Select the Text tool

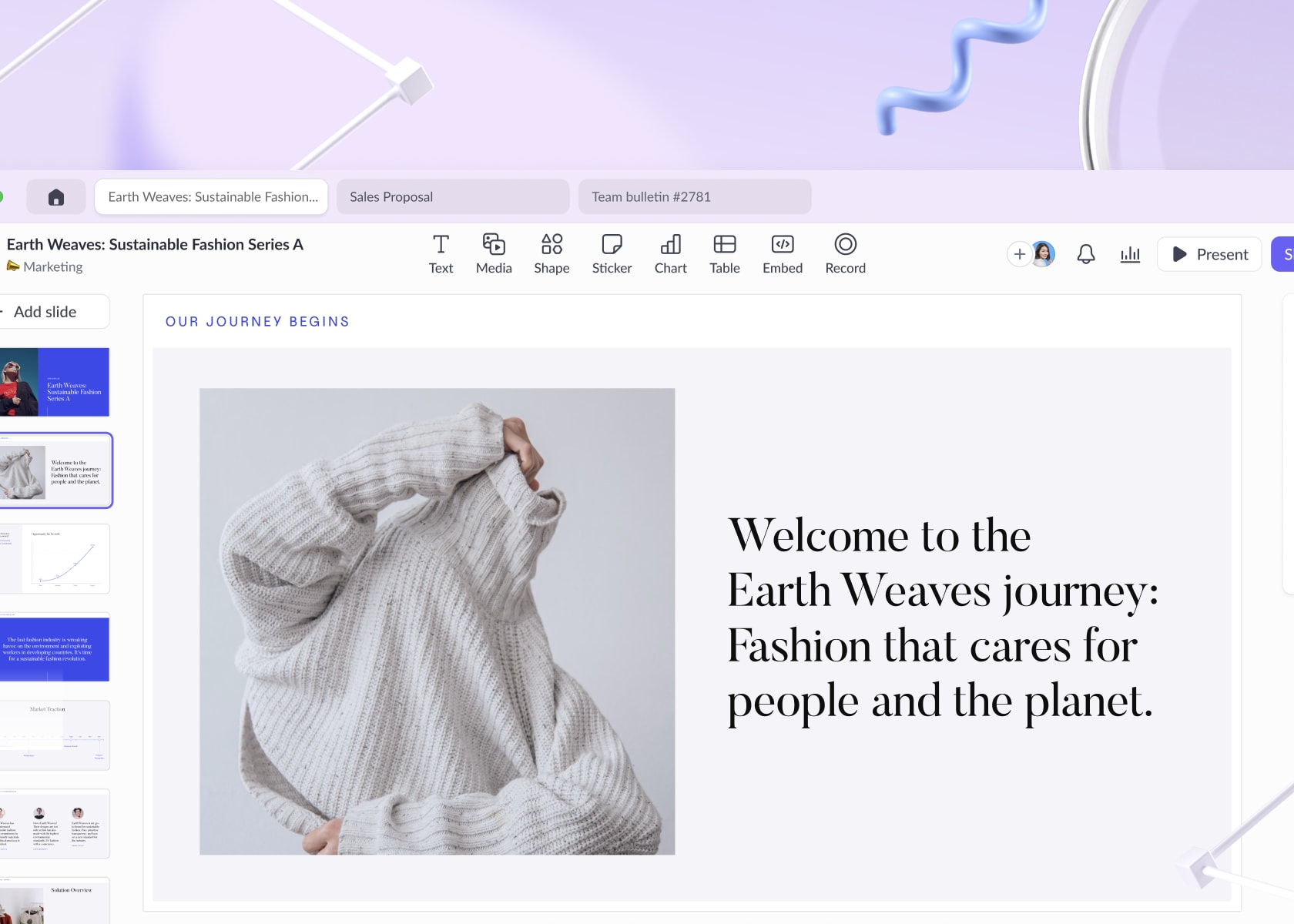pyautogui.click(x=441, y=254)
